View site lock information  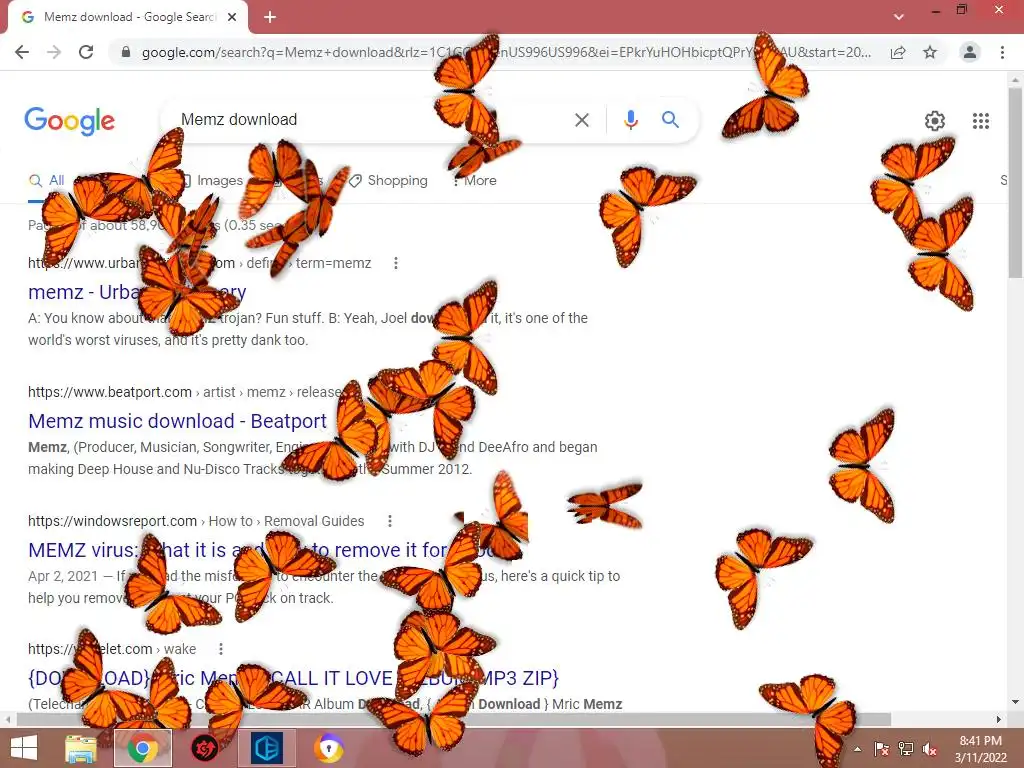pyautogui.click(x=126, y=52)
